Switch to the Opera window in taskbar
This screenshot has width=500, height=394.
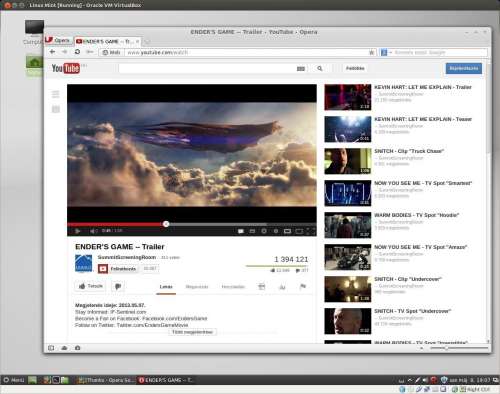166,380
